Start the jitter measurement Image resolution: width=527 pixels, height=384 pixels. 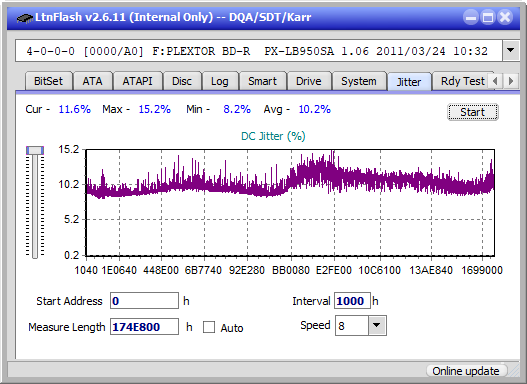pos(473,112)
